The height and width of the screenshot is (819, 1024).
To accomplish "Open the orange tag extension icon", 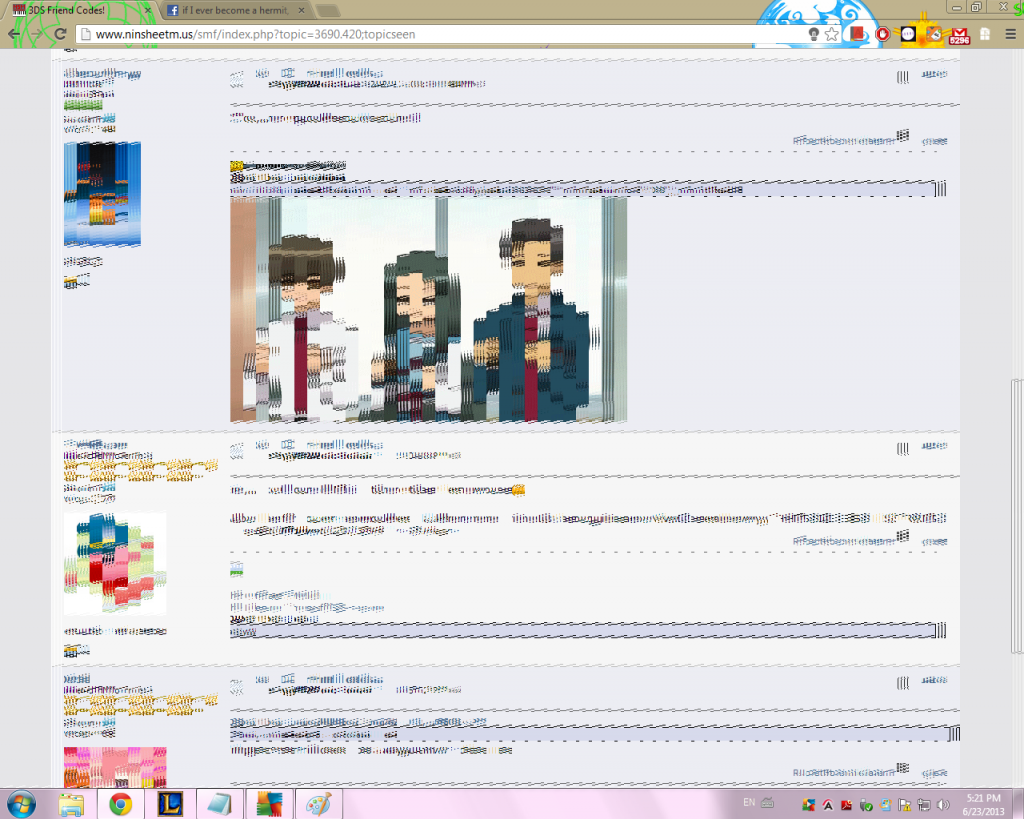I will [934, 34].
